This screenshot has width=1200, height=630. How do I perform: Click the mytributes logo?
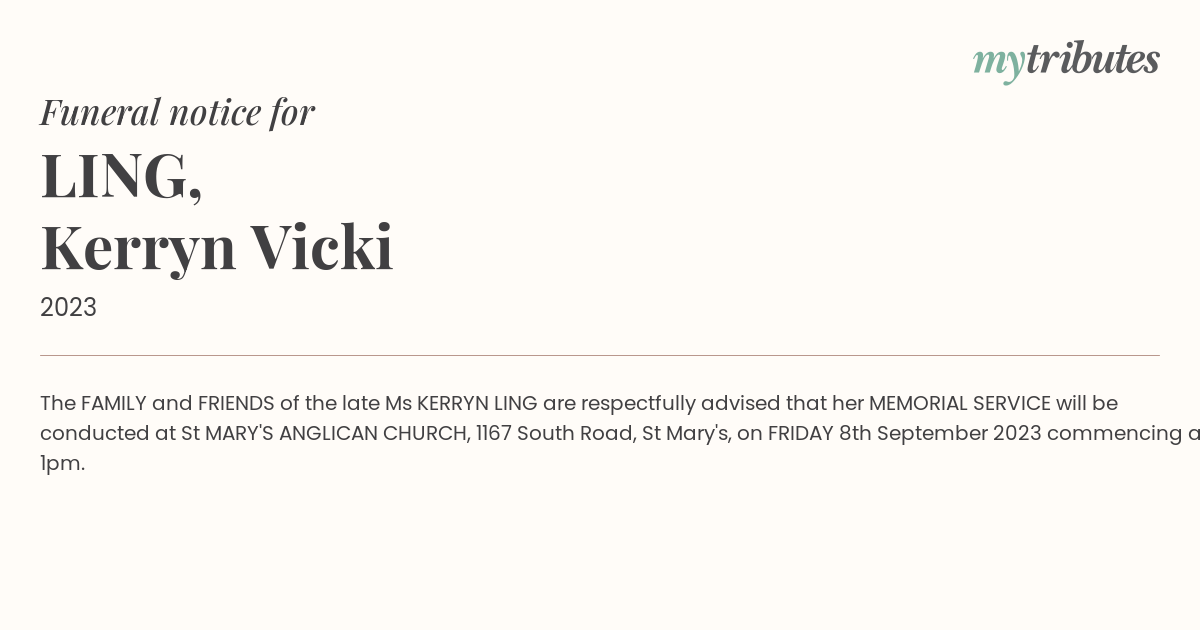[1066, 60]
